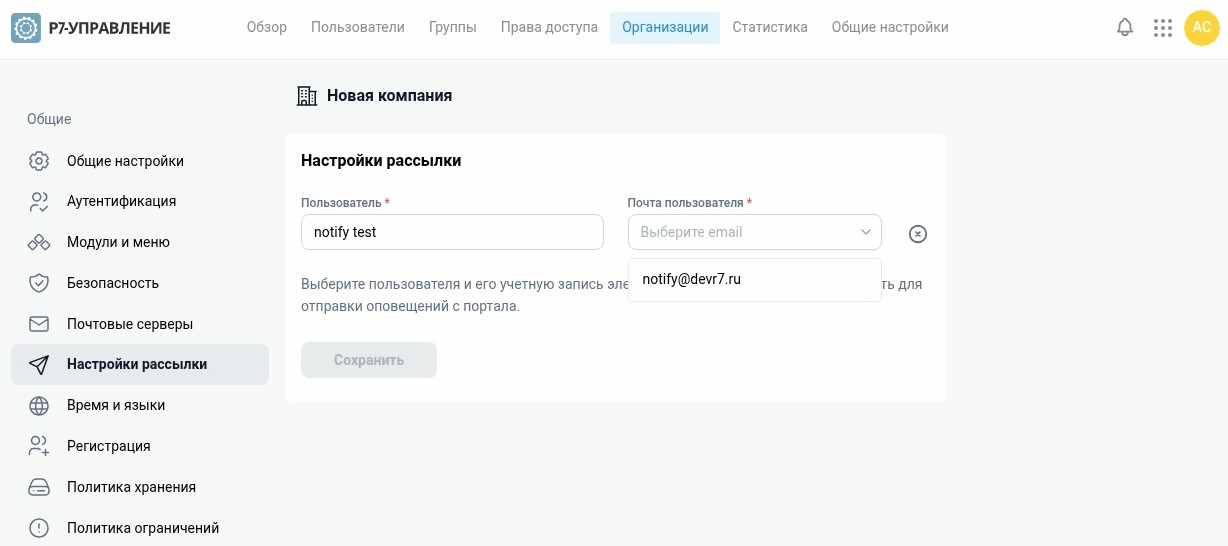1228x546 pixels.
Task: Expand the Выберите email dropdown chevron
Action: point(866,232)
